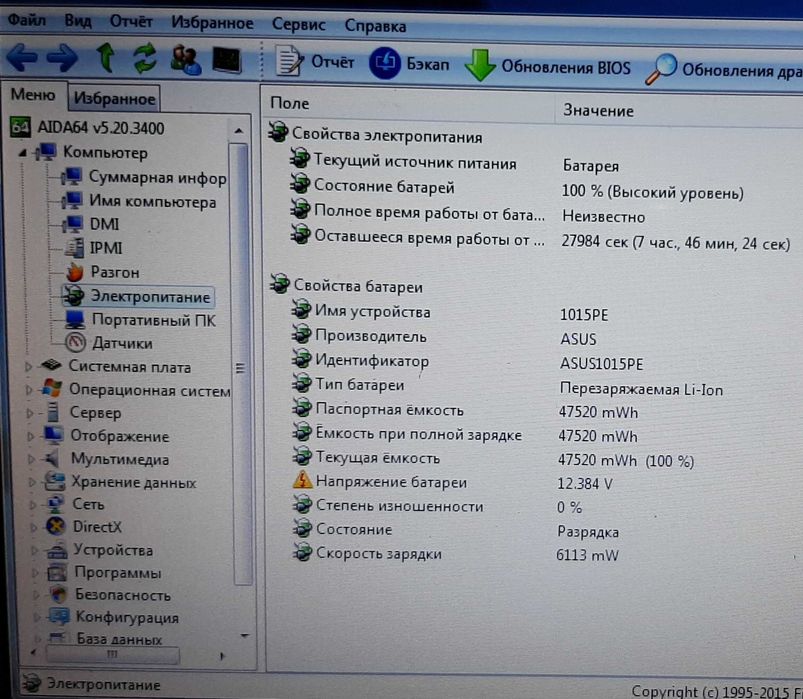Select Имя компьютера tree item
The width and height of the screenshot is (803, 699).
pyautogui.click(x=139, y=202)
